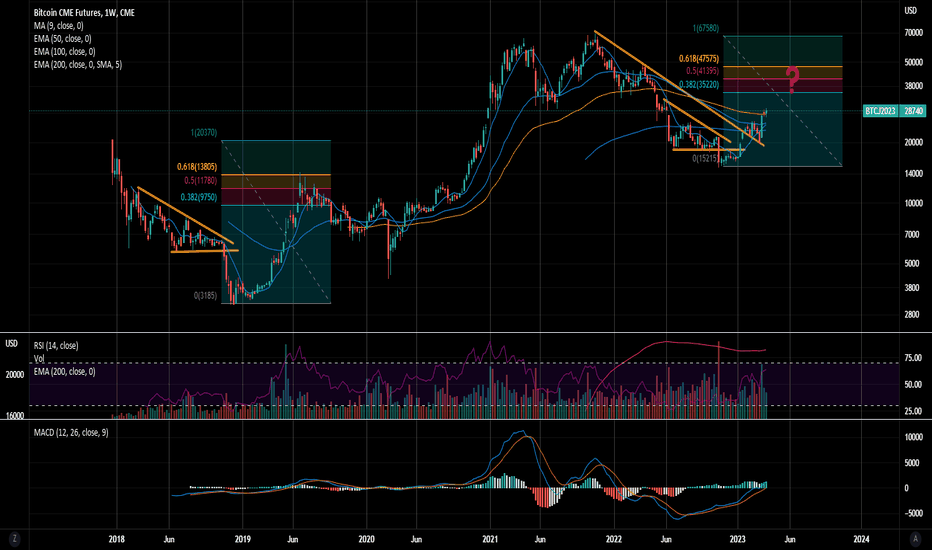Click the 0(15215) Fibonacci level label

coord(705,159)
